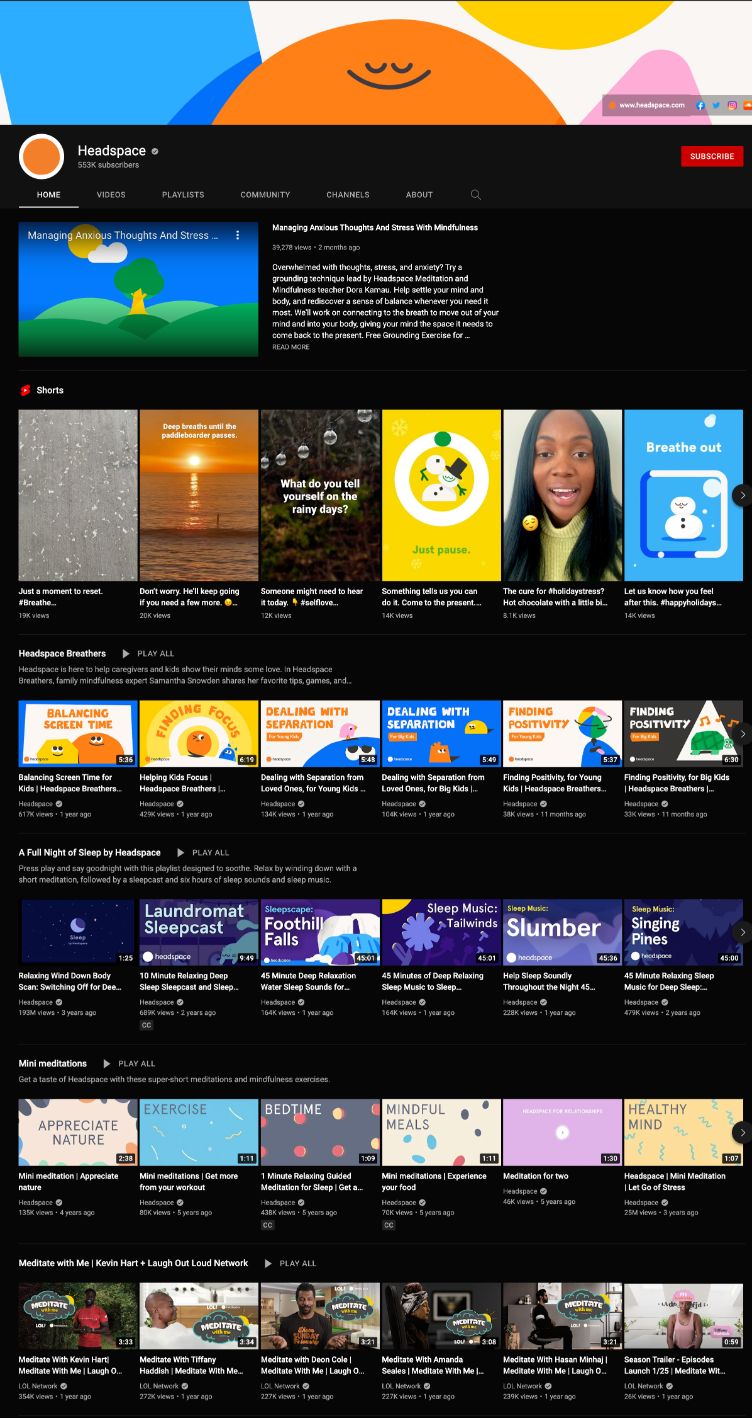The width and height of the screenshot is (752, 1418).
Task: Switch to the COMMUNITY tab
Action: tap(265, 195)
